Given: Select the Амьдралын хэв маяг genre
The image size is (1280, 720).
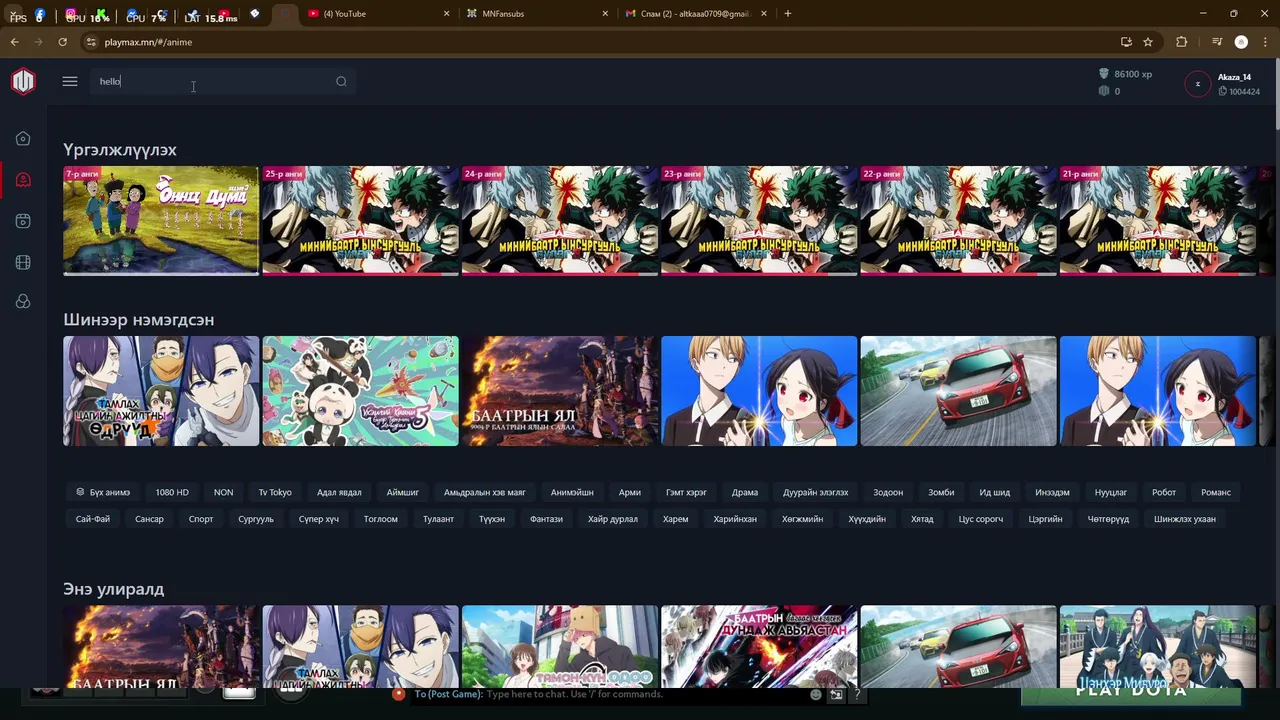Looking at the screenshot, I should [485, 492].
